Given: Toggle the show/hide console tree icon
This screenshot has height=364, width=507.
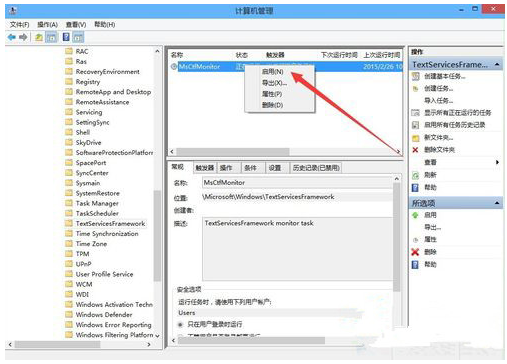Looking at the screenshot, I should pos(52,37).
